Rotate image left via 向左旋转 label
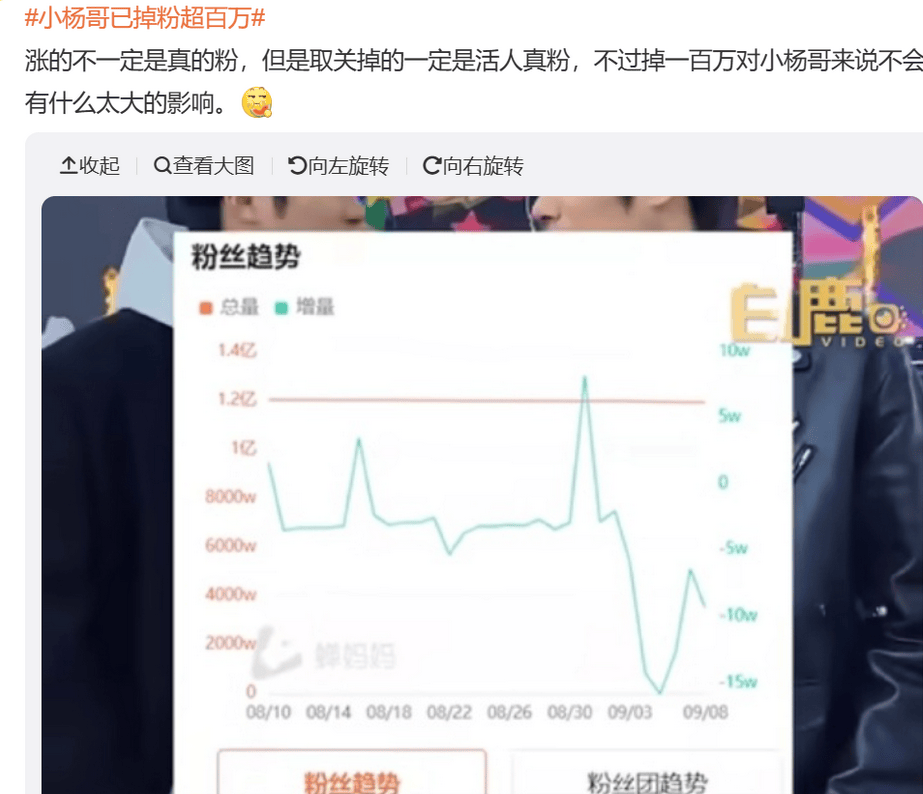Screen dimensions: 923x794 tap(348, 166)
